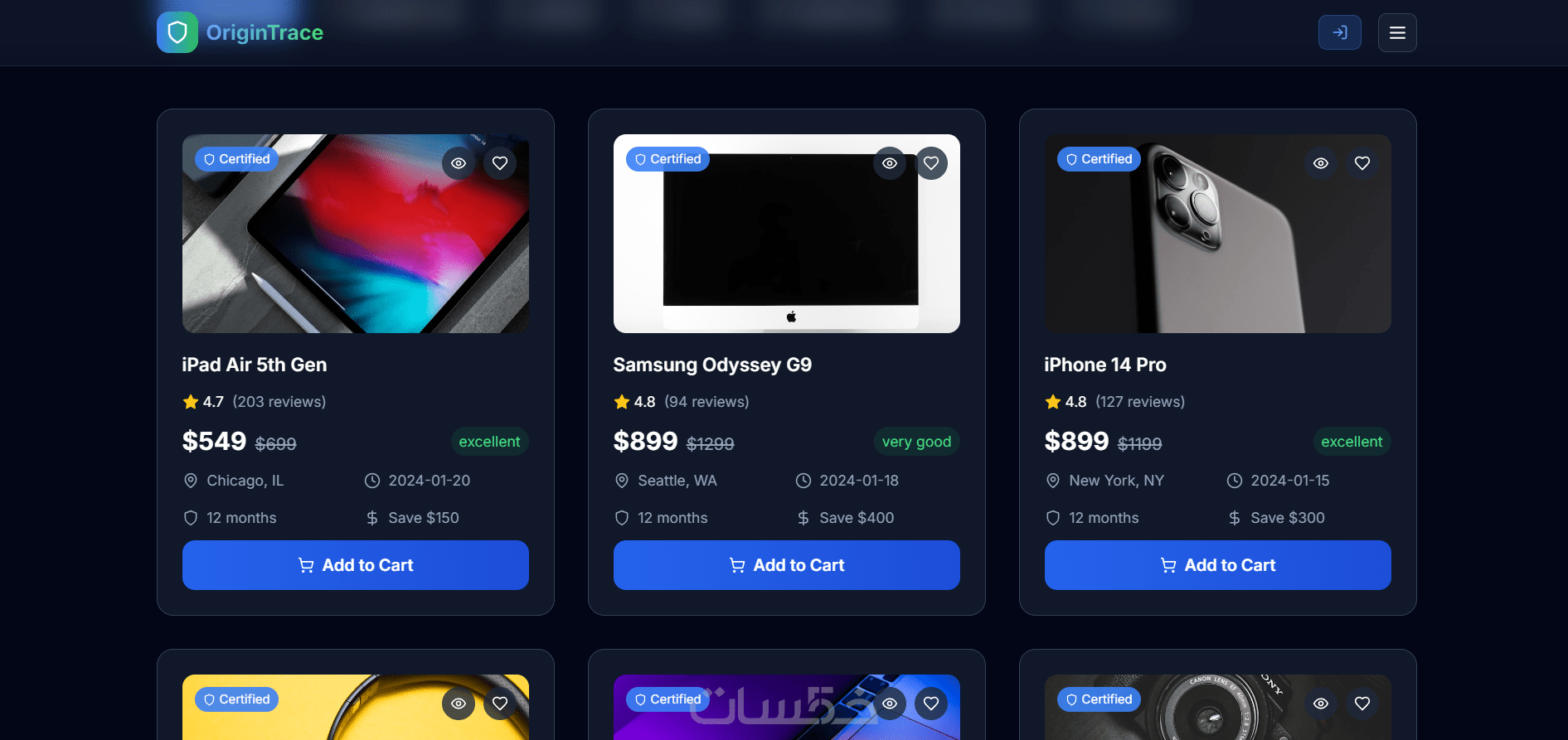Open the hamburger menu in header

pyautogui.click(x=1397, y=32)
